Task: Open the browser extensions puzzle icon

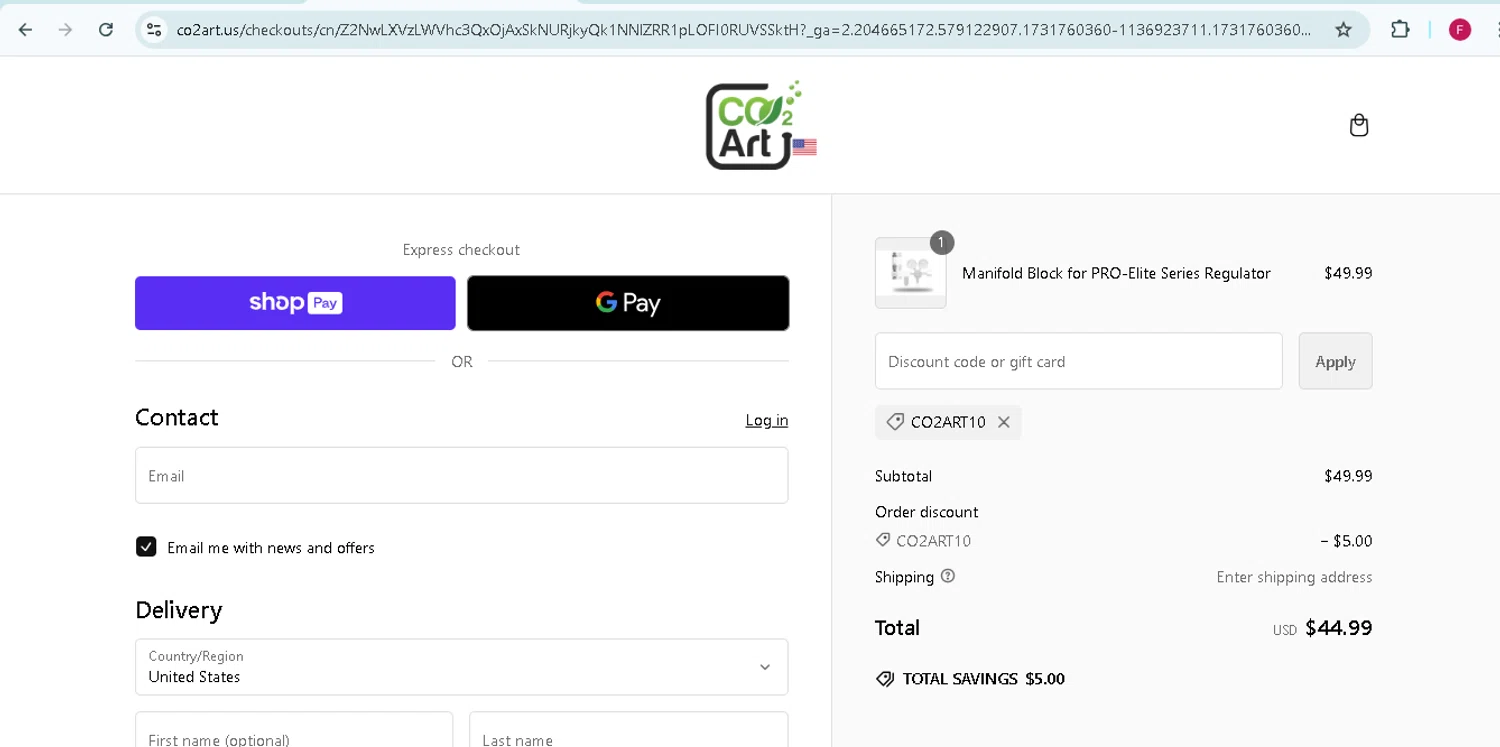Action: (x=1400, y=30)
